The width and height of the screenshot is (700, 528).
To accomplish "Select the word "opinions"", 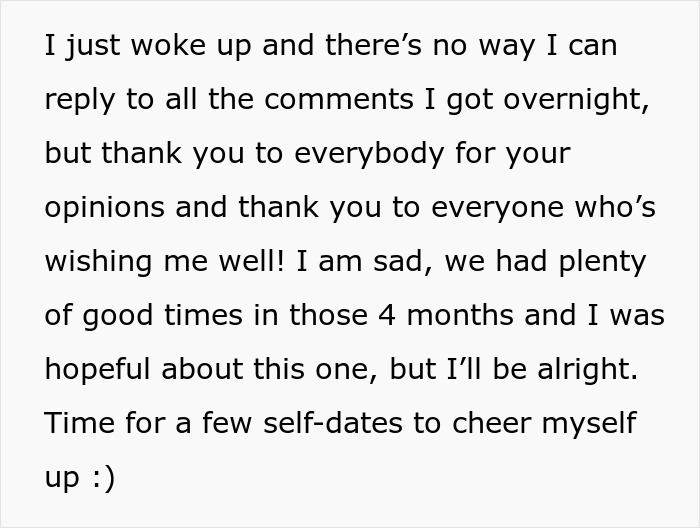I will pos(103,209).
